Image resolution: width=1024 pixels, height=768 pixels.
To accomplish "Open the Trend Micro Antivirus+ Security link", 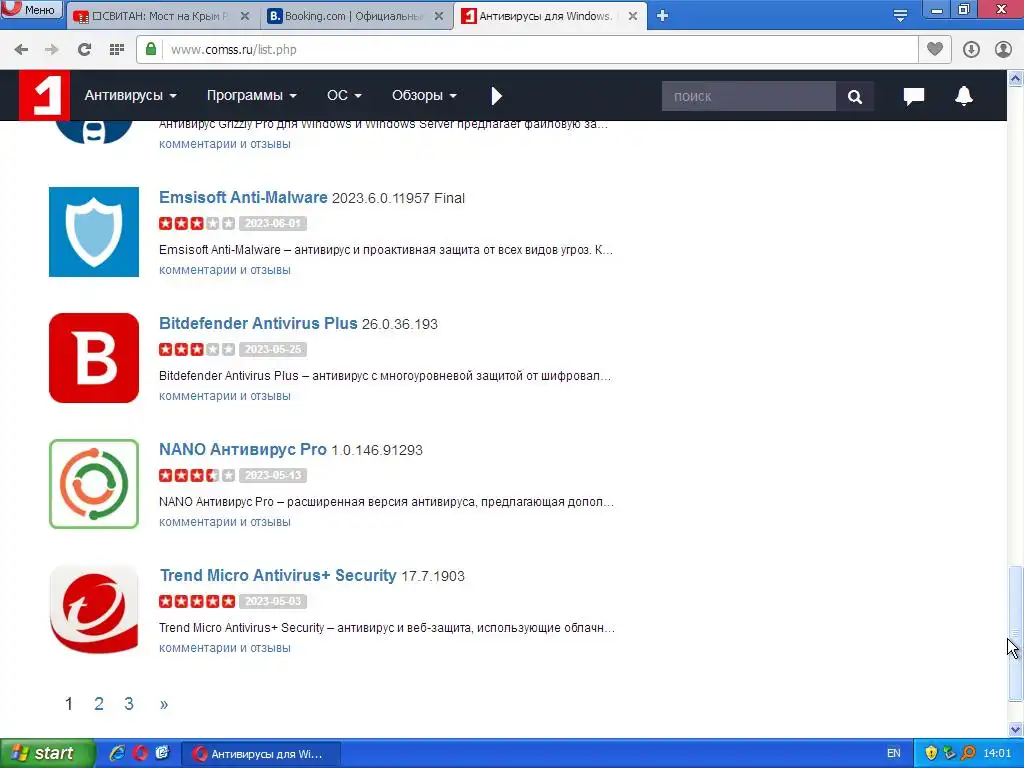I will coord(278,575).
